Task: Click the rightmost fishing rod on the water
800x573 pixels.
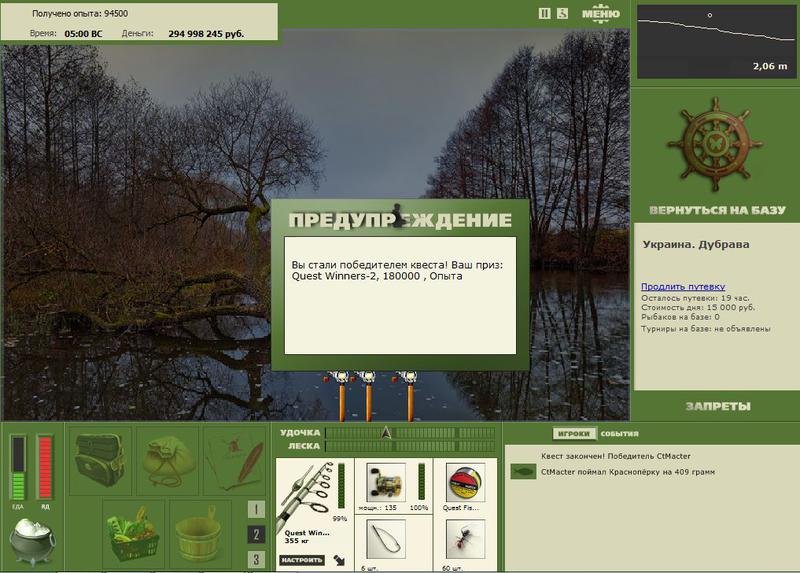Action: click(410, 396)
